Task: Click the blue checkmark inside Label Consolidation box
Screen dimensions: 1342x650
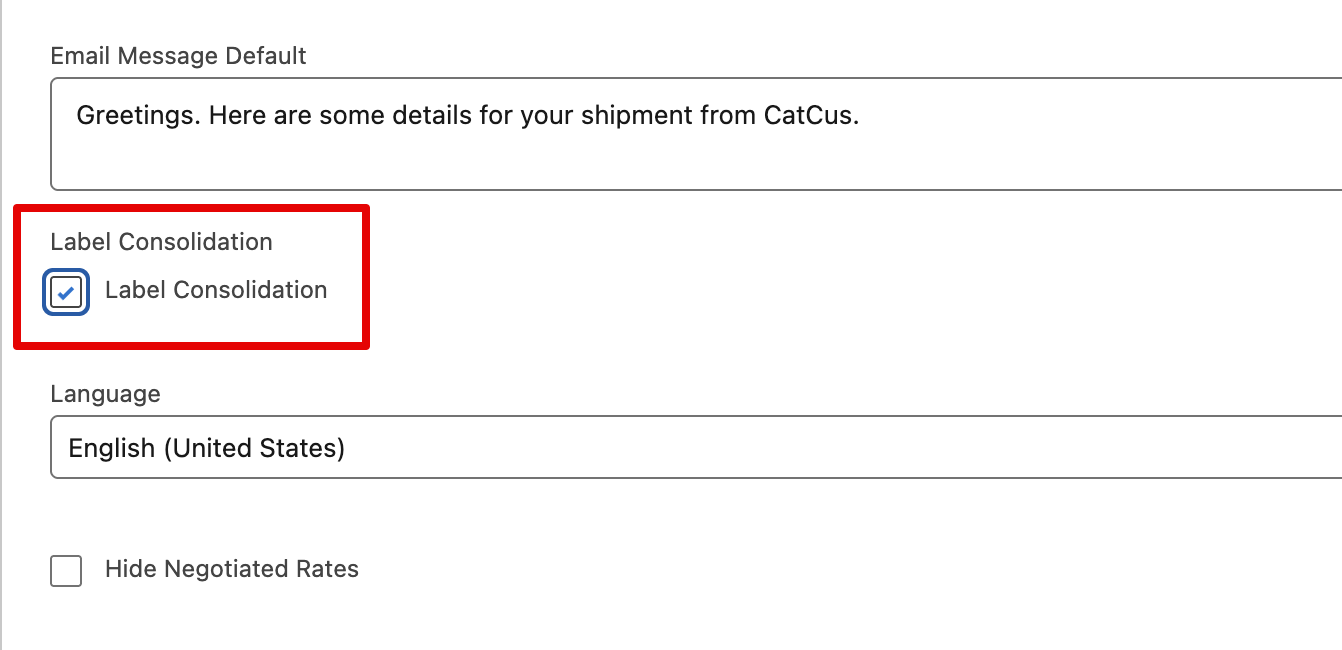Action: (x=66, y=293)
